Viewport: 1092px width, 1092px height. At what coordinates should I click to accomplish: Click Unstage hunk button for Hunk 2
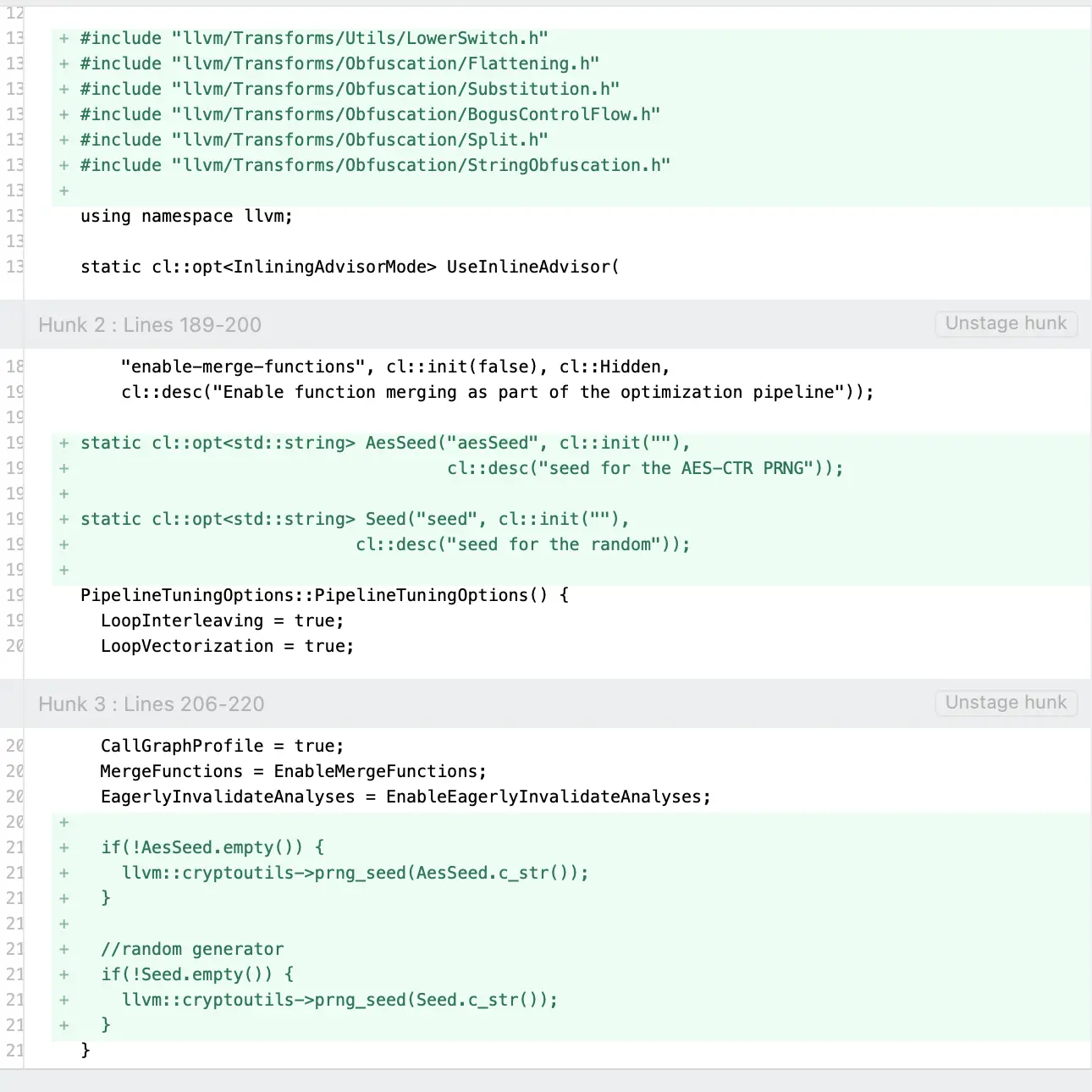tap(1006, 323)
